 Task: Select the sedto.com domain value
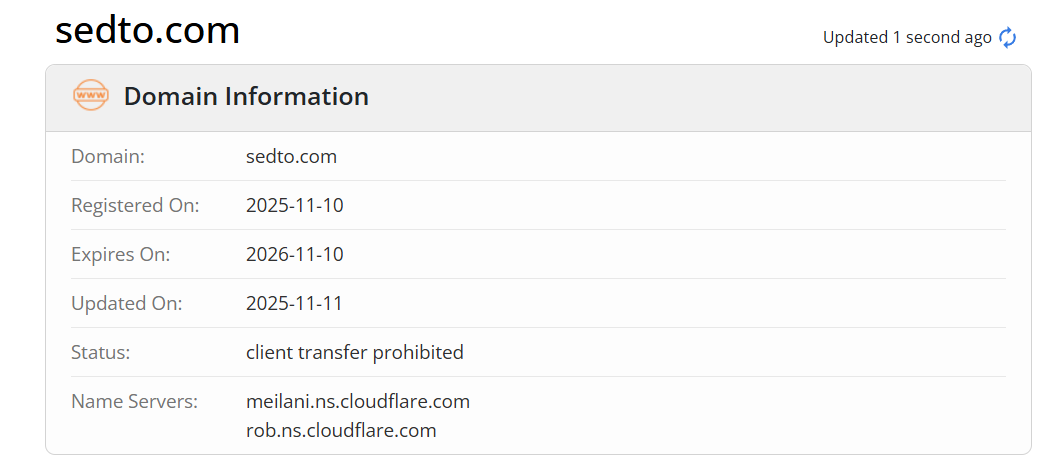(291, 157)
